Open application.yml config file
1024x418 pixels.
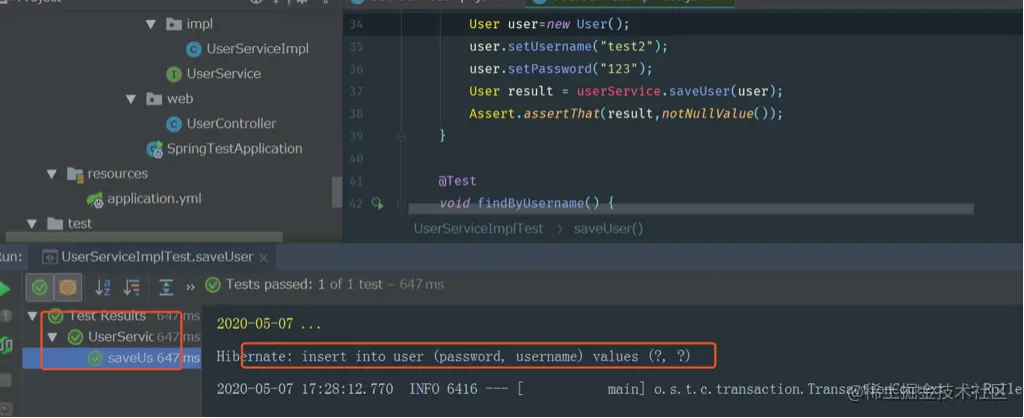tap(155, 199)
